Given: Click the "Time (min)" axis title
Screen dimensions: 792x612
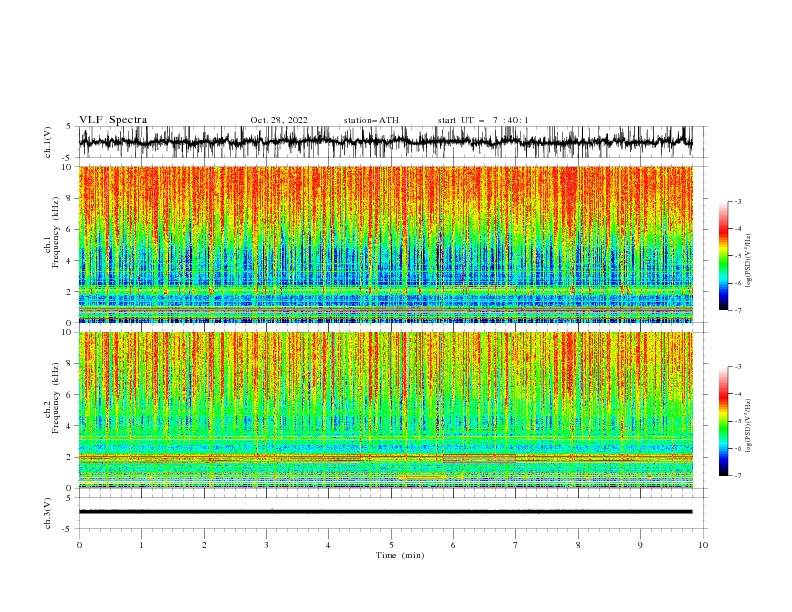Looking at the screenshot, I should [x=400, y=555].
